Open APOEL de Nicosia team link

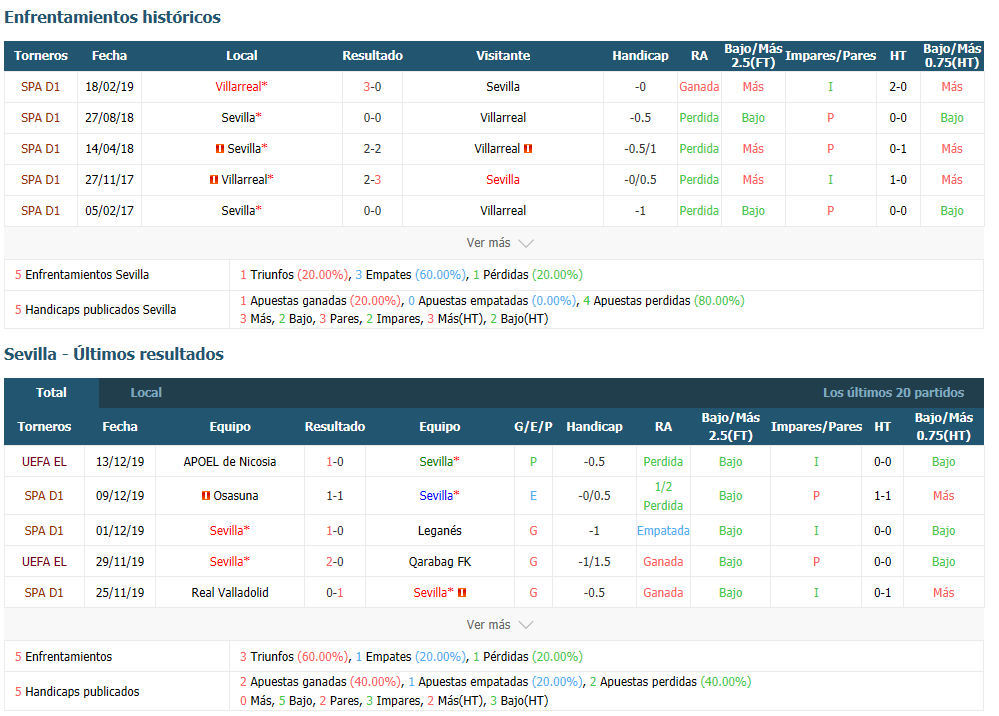tap(229, 462)
